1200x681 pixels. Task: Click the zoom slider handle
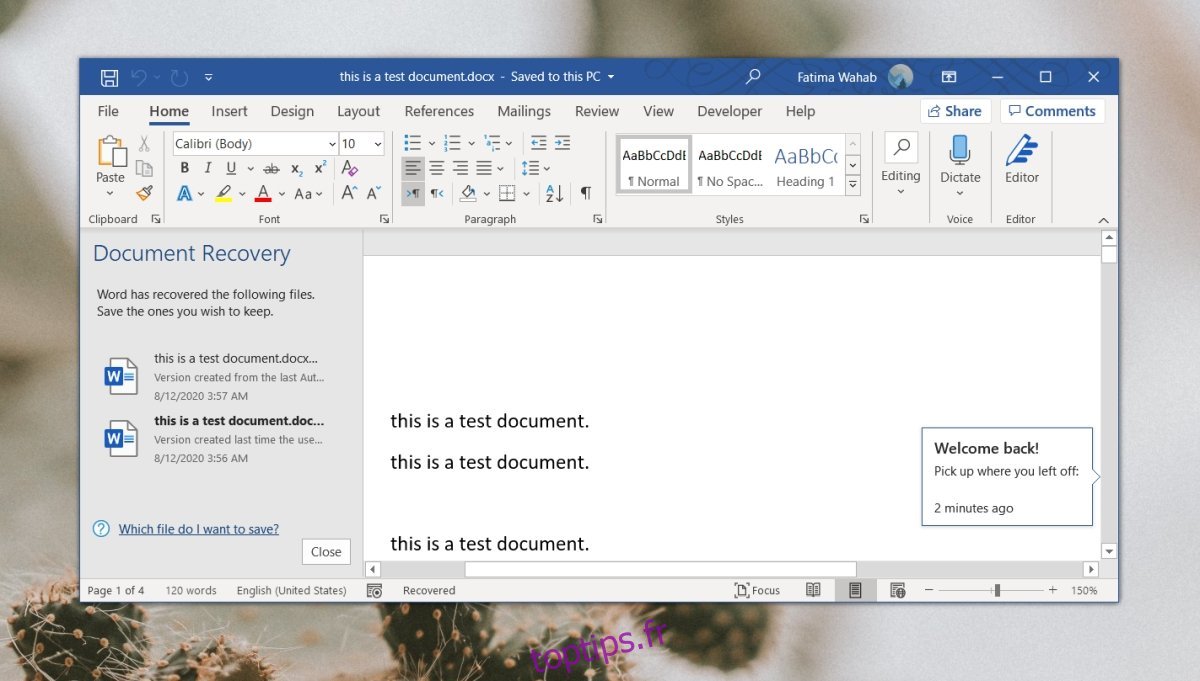pos(996,590)
